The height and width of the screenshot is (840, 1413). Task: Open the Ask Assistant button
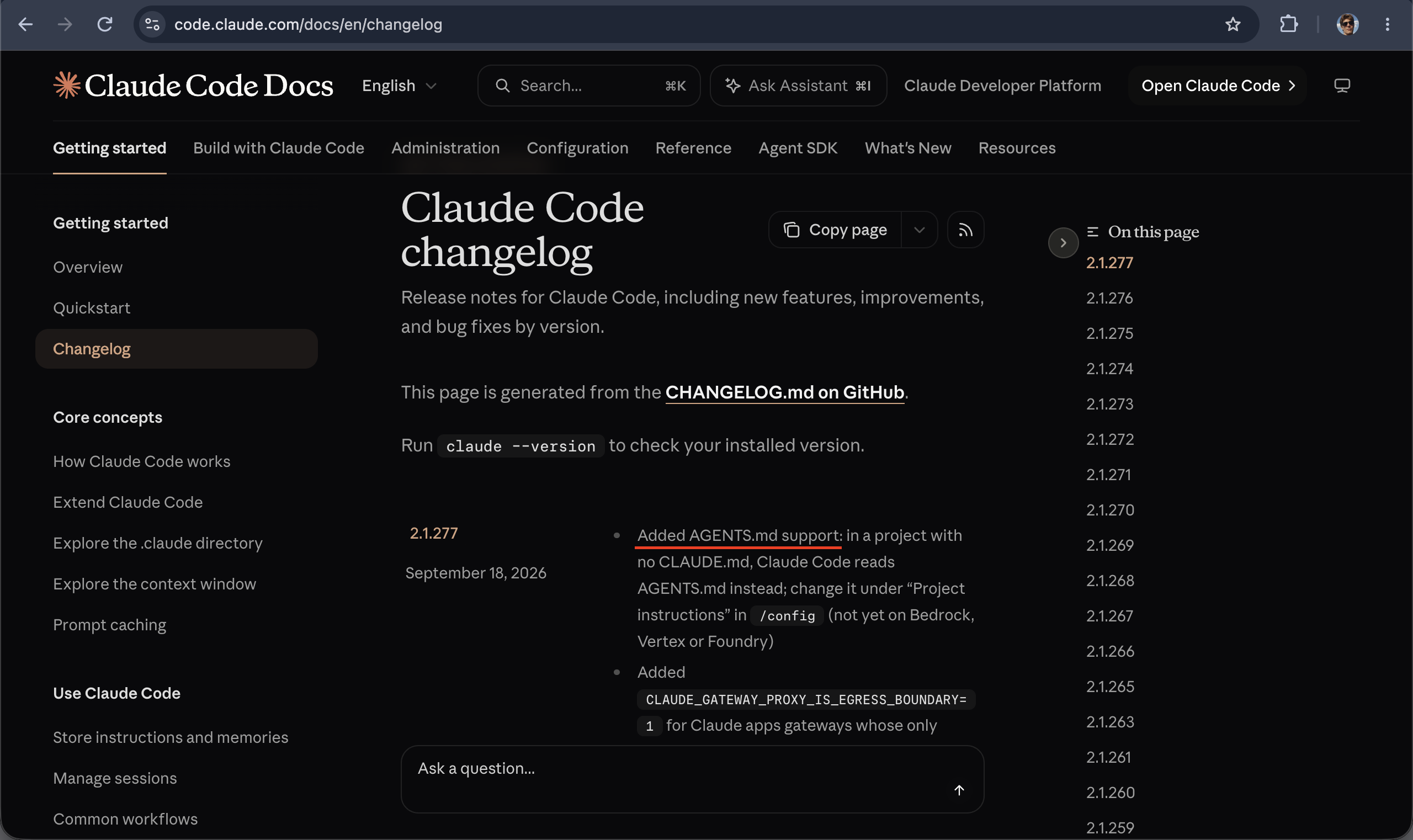pos(798,86)
